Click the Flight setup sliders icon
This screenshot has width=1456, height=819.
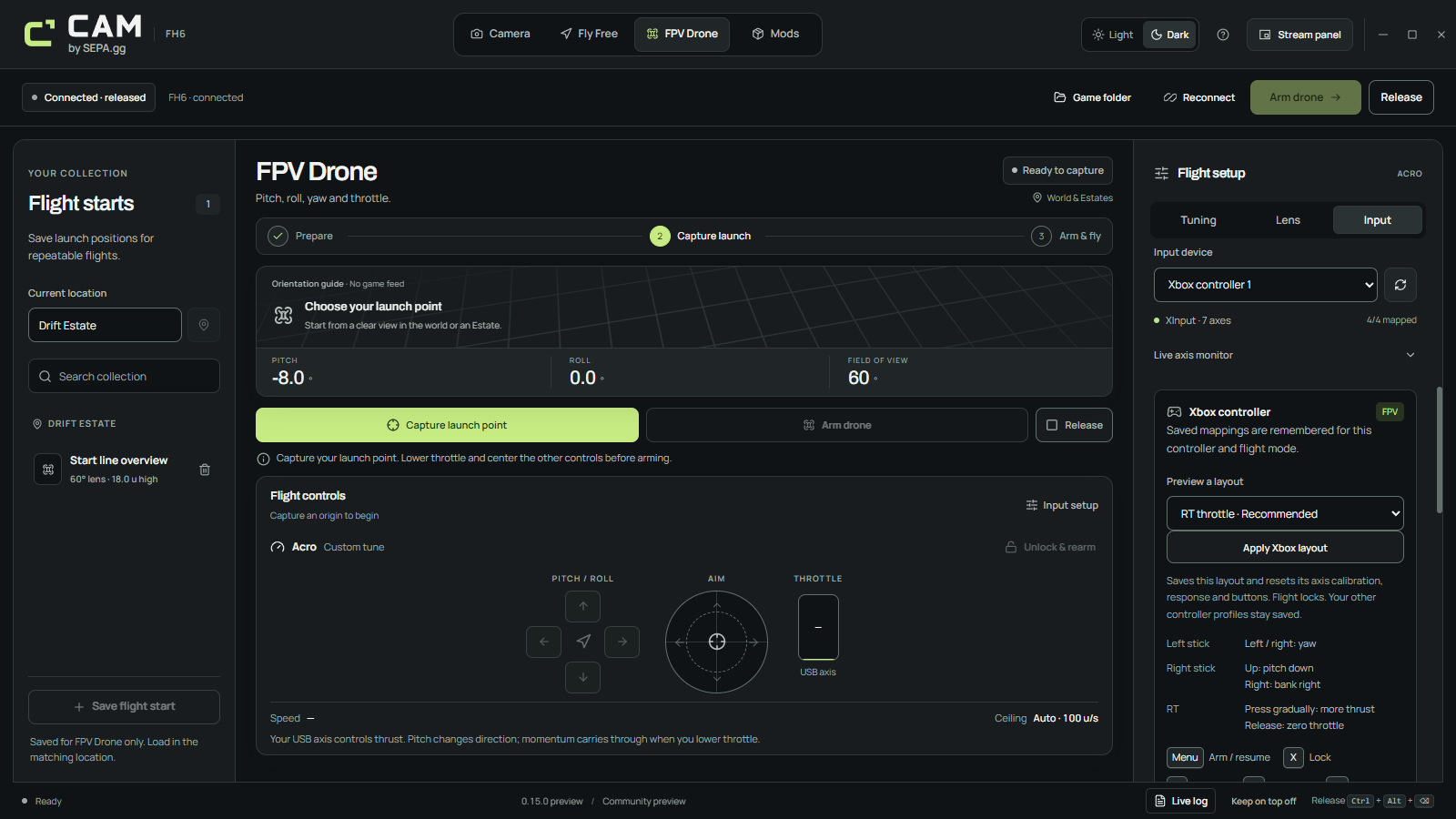(1162, 173)
